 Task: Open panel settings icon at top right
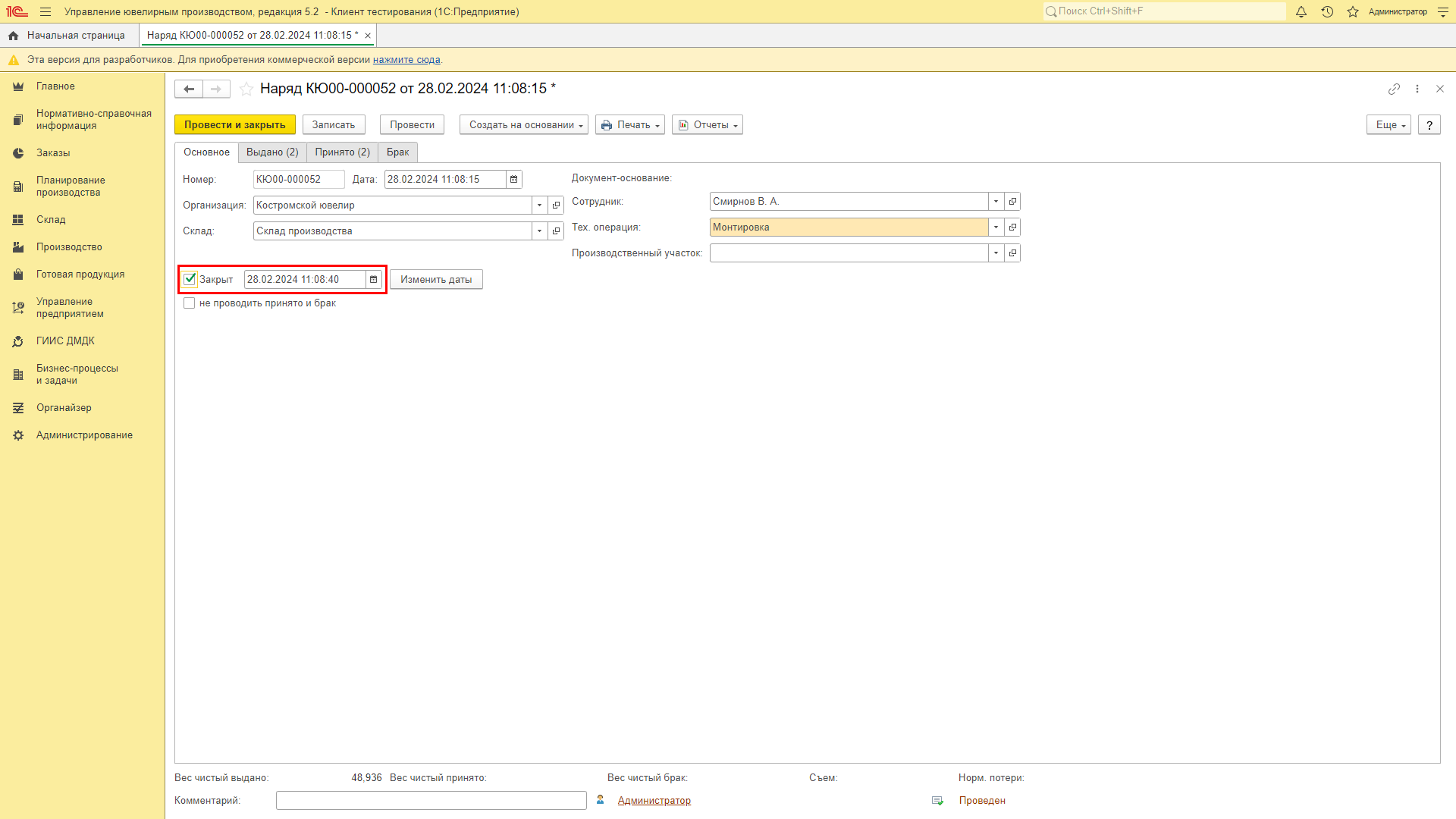tap(1443, 12)
